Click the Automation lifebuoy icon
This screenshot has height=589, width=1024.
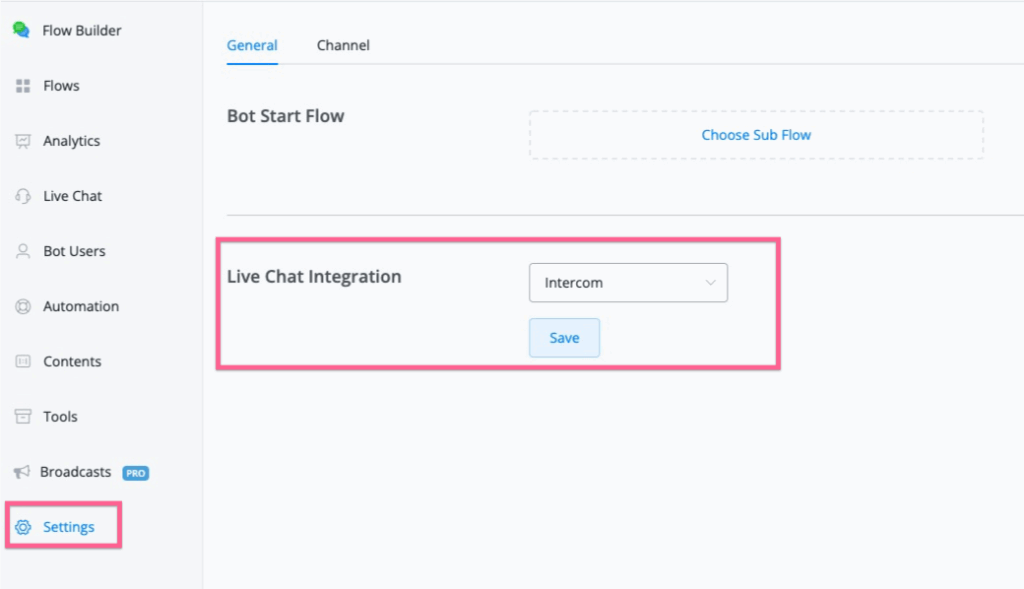point(23,306)
